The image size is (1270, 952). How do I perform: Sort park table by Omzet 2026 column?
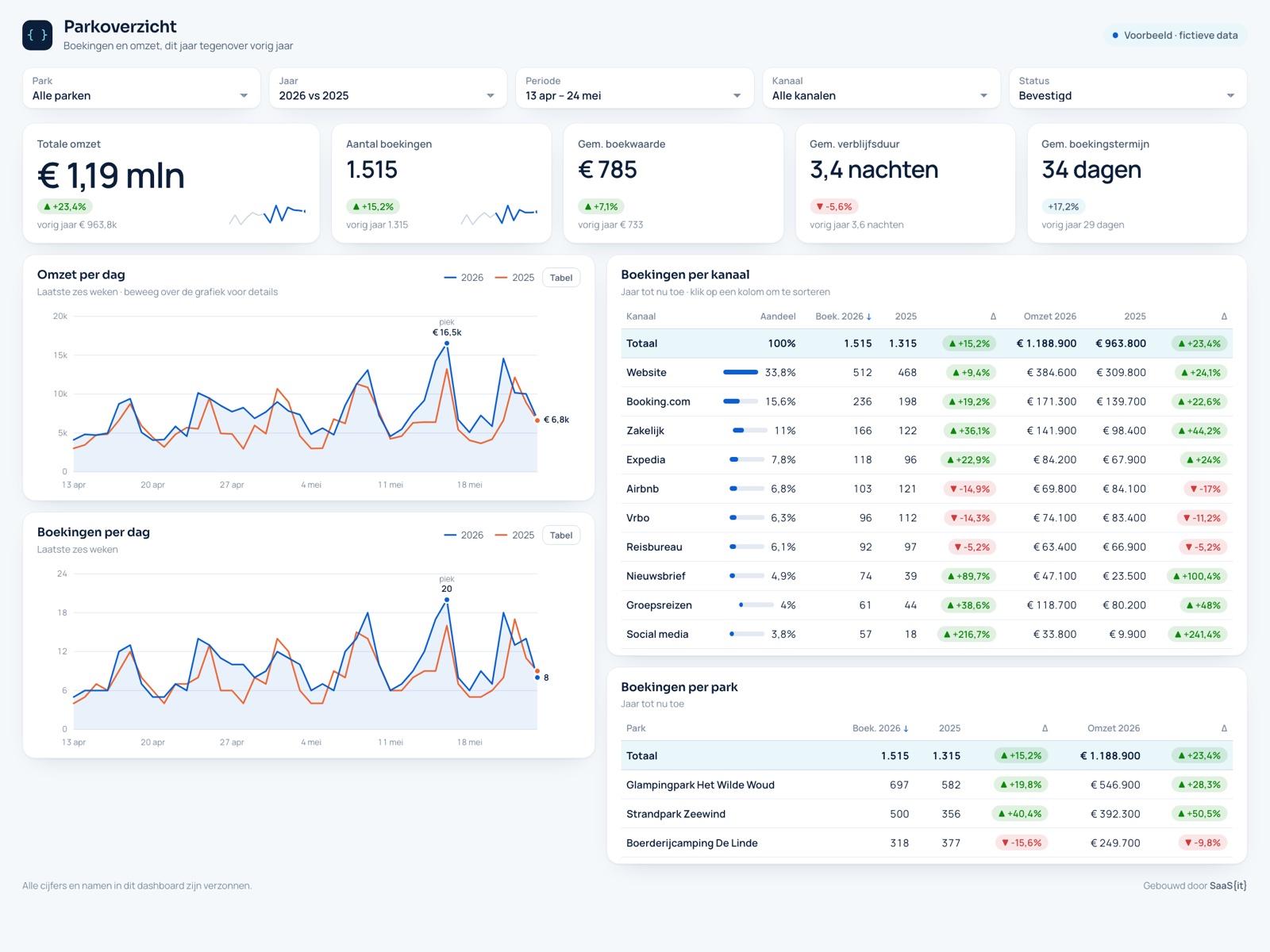pyautogui.click(x=1114, y=728)
